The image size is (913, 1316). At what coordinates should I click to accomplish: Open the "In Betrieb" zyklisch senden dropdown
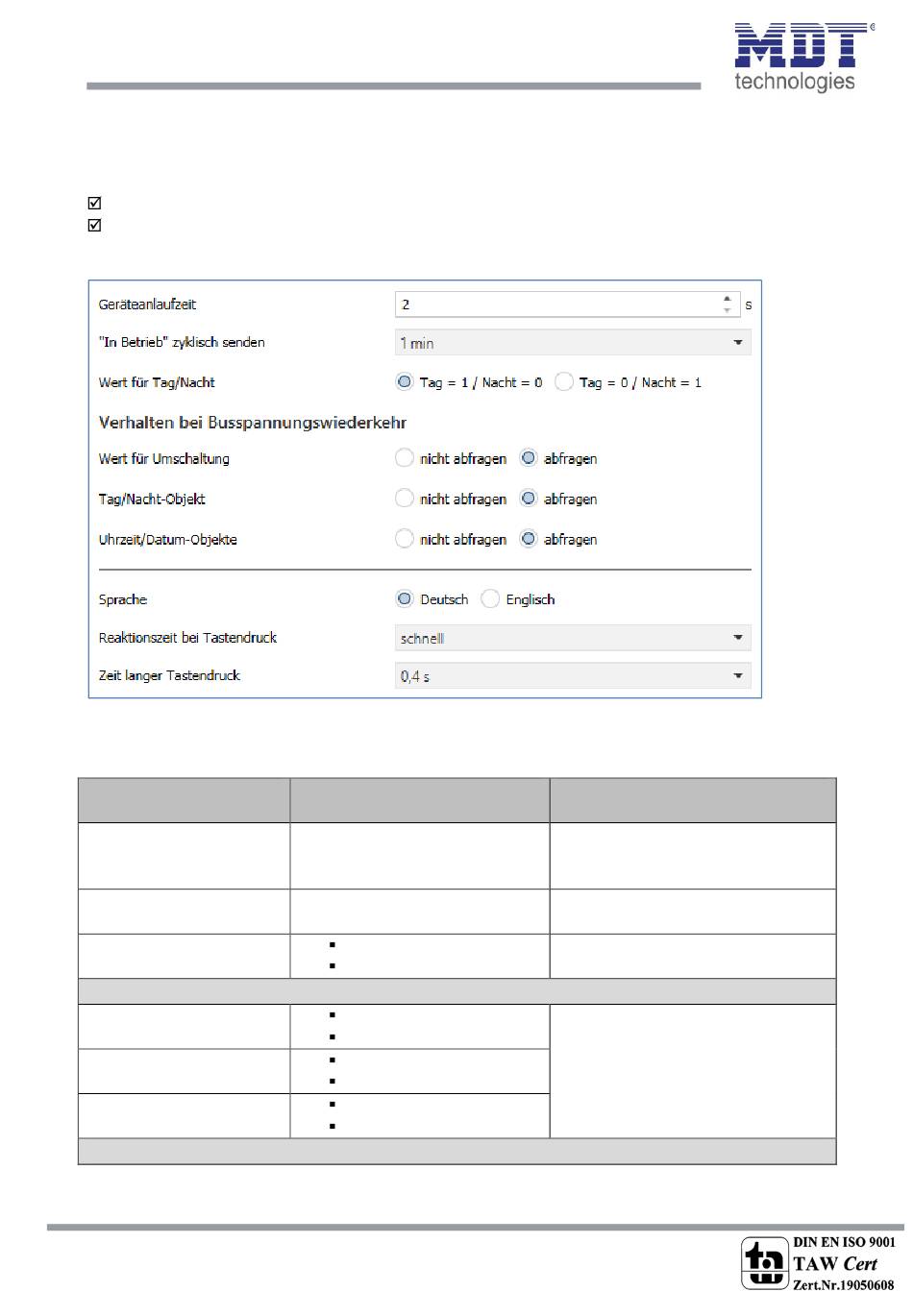click(573, 343)
